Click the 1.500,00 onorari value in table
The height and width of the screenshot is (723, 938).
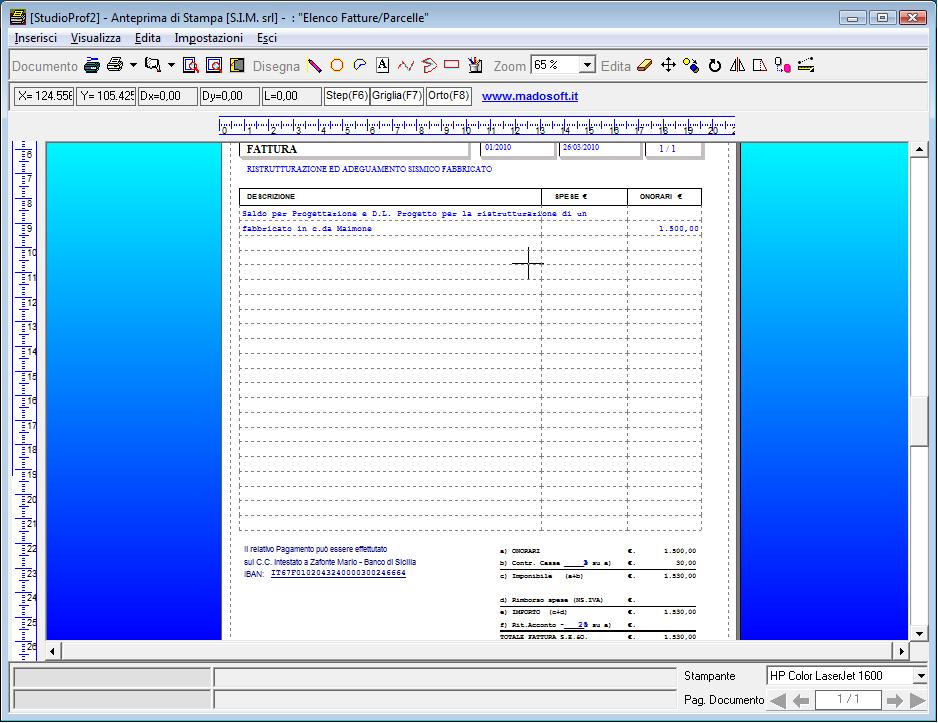(x=678, y=228)
